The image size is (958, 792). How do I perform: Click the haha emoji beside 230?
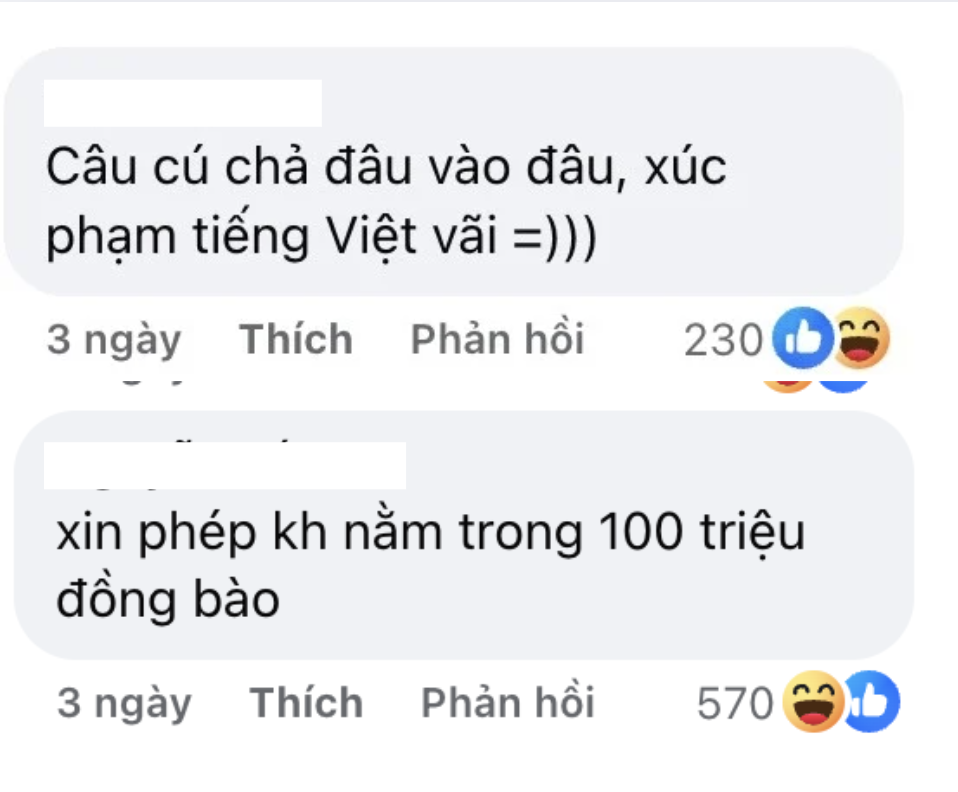pos(861,338)
